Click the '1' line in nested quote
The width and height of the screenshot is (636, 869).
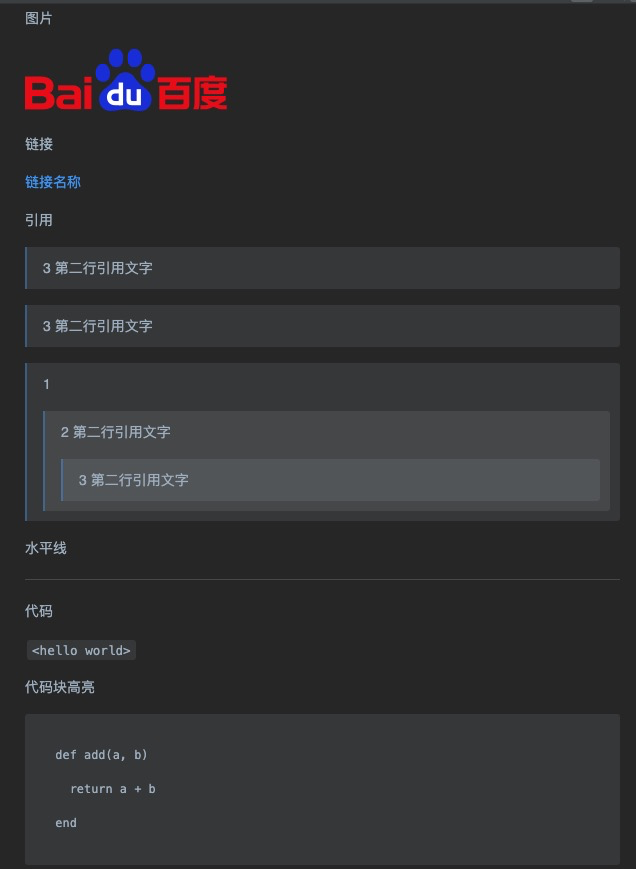[47, 384]
